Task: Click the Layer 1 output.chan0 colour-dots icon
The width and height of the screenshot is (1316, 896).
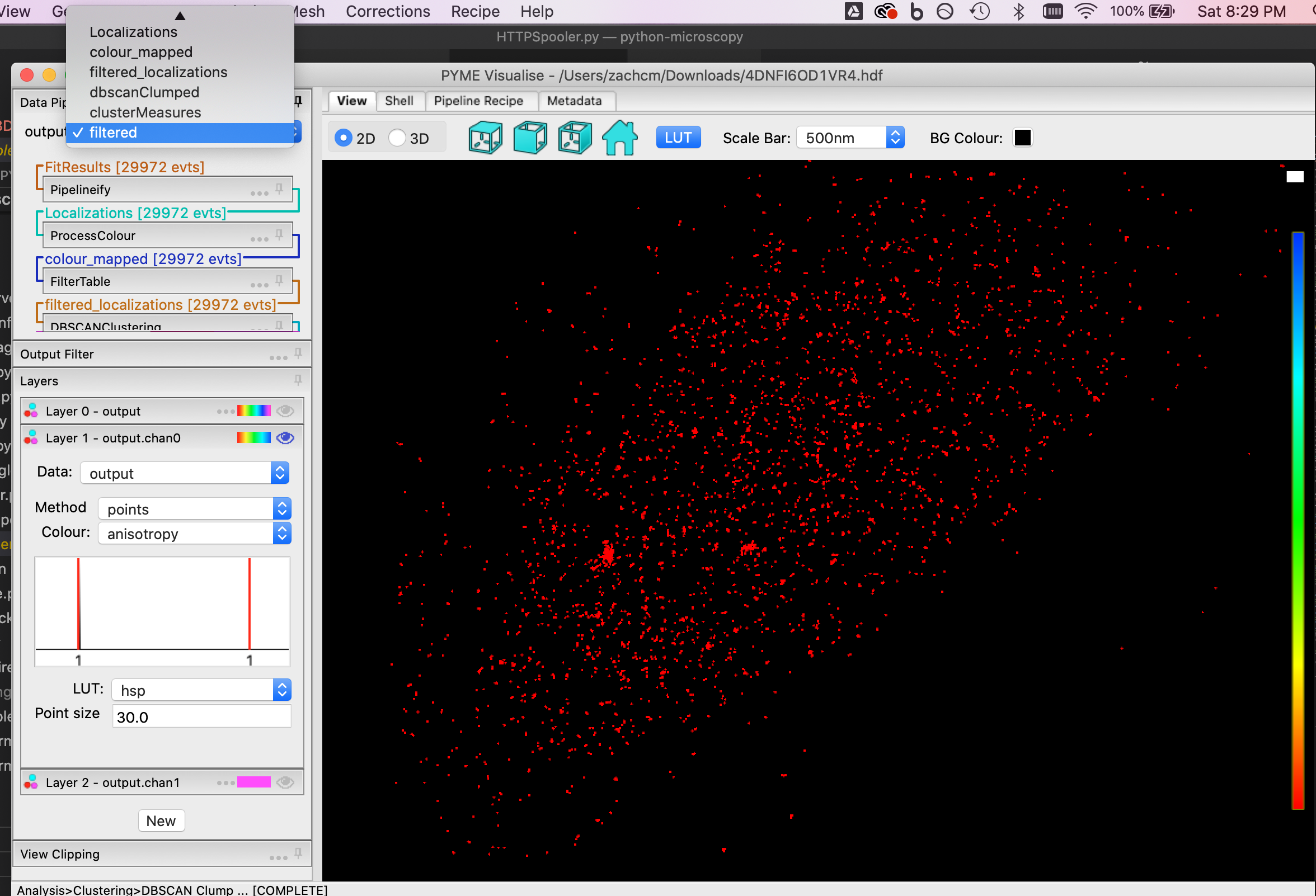Action: [x=31, y=437]
